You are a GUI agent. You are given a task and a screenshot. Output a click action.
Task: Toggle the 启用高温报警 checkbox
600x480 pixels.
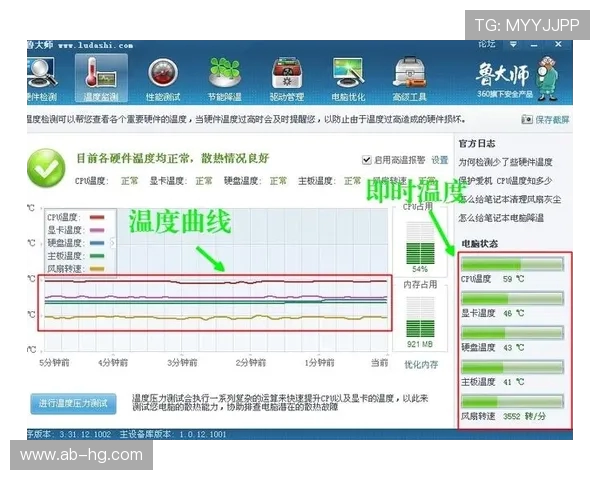(x=367, y=160)
